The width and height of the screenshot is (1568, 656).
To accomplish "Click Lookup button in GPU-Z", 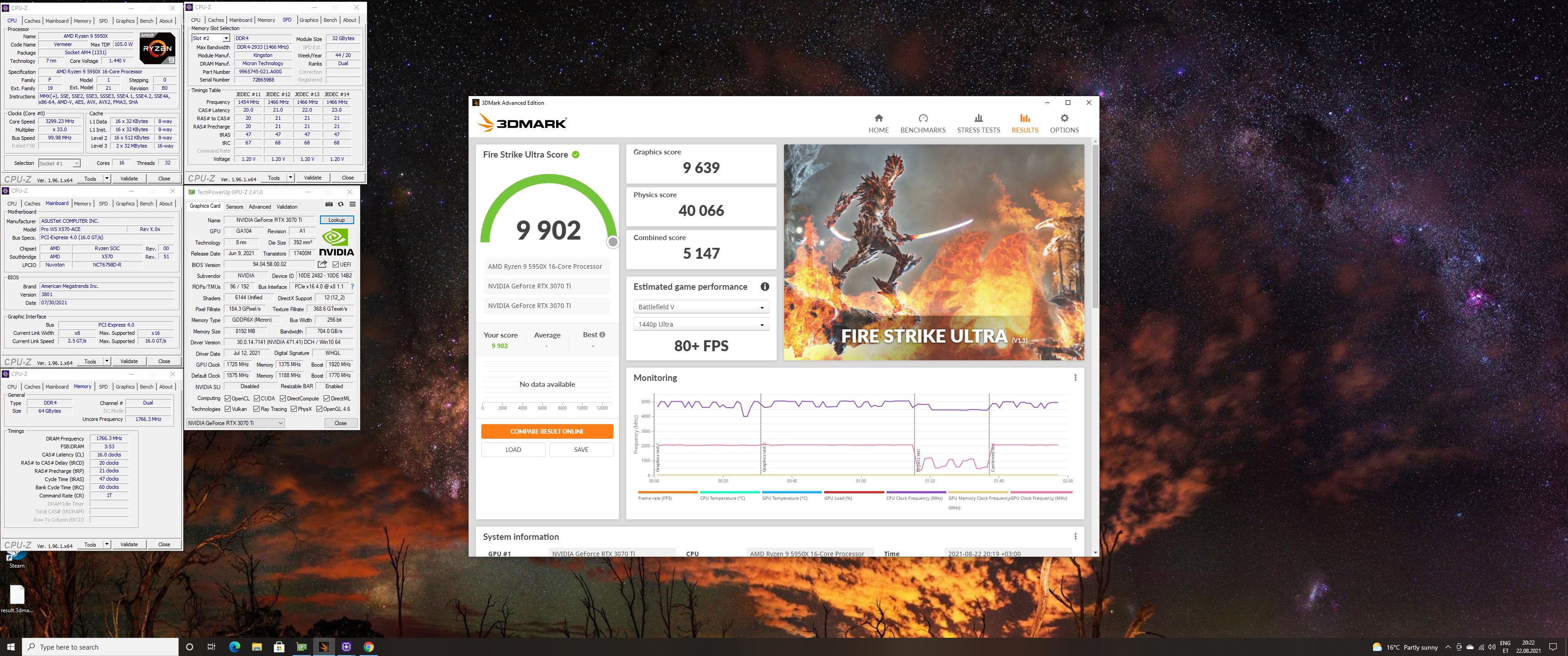I will [x=336, y=220].
